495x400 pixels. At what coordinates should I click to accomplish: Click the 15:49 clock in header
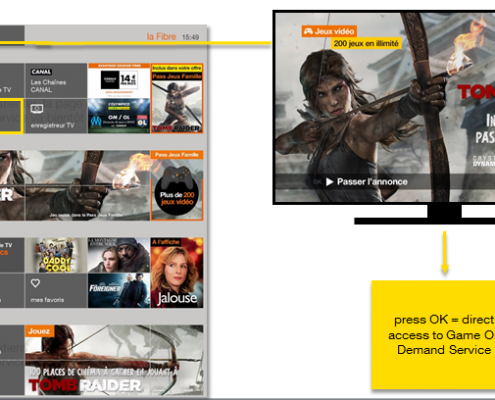[x=190, y=37]
